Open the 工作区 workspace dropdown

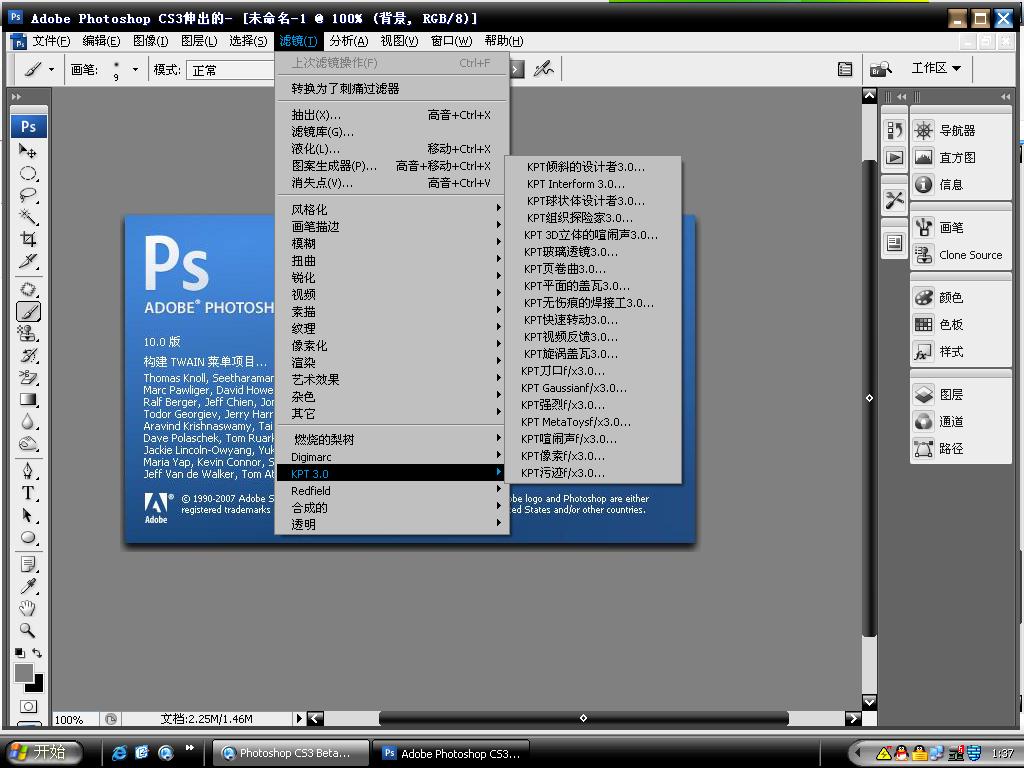click(x=935, y=69)
